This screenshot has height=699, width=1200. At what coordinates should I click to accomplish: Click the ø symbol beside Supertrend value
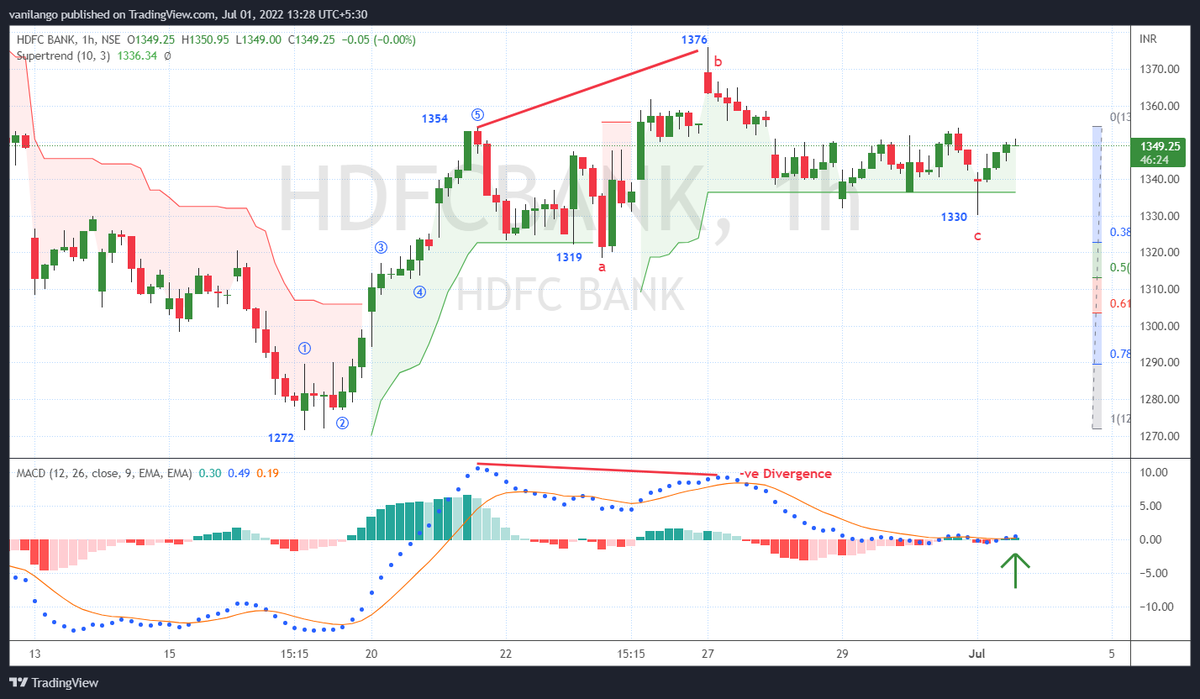click(168, 56)
